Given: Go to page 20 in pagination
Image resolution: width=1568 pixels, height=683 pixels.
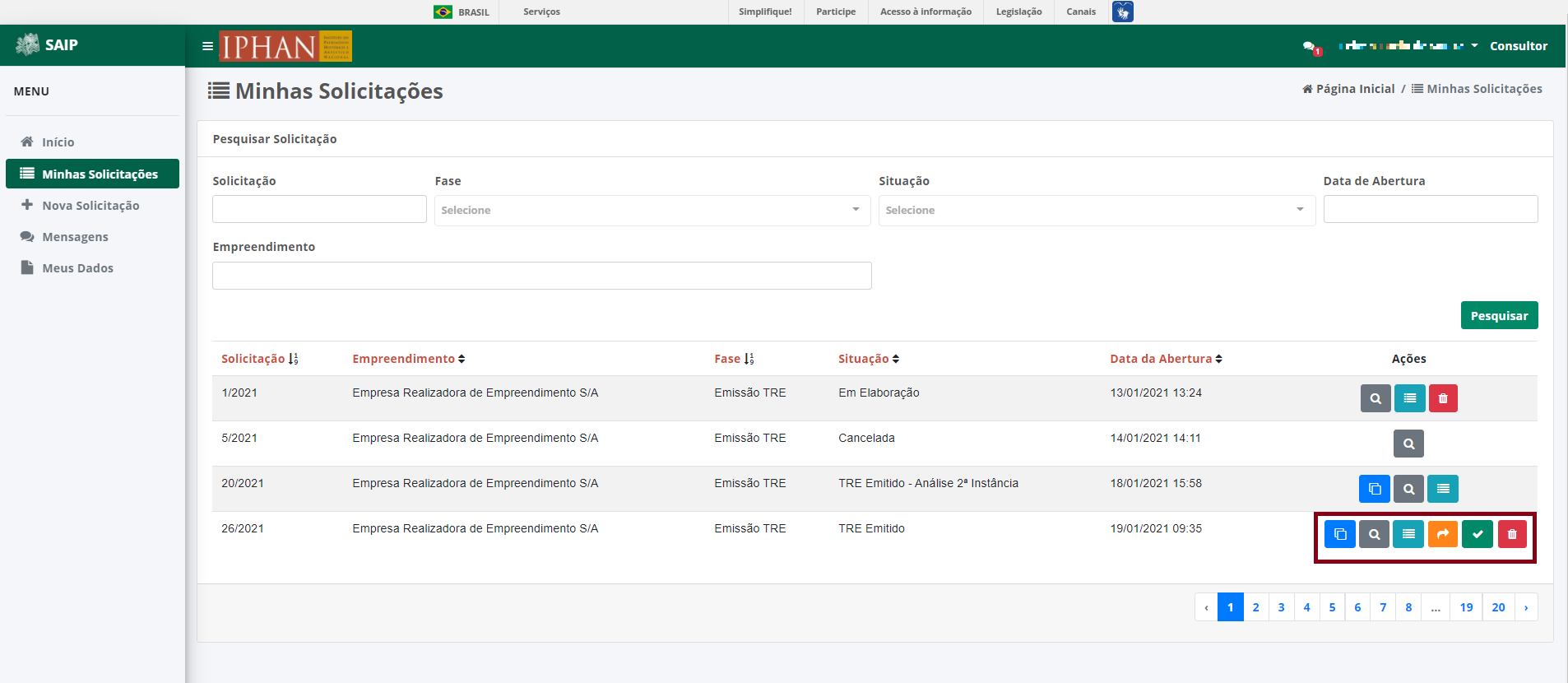Looking at the screenshot, I should (1498, 607).
